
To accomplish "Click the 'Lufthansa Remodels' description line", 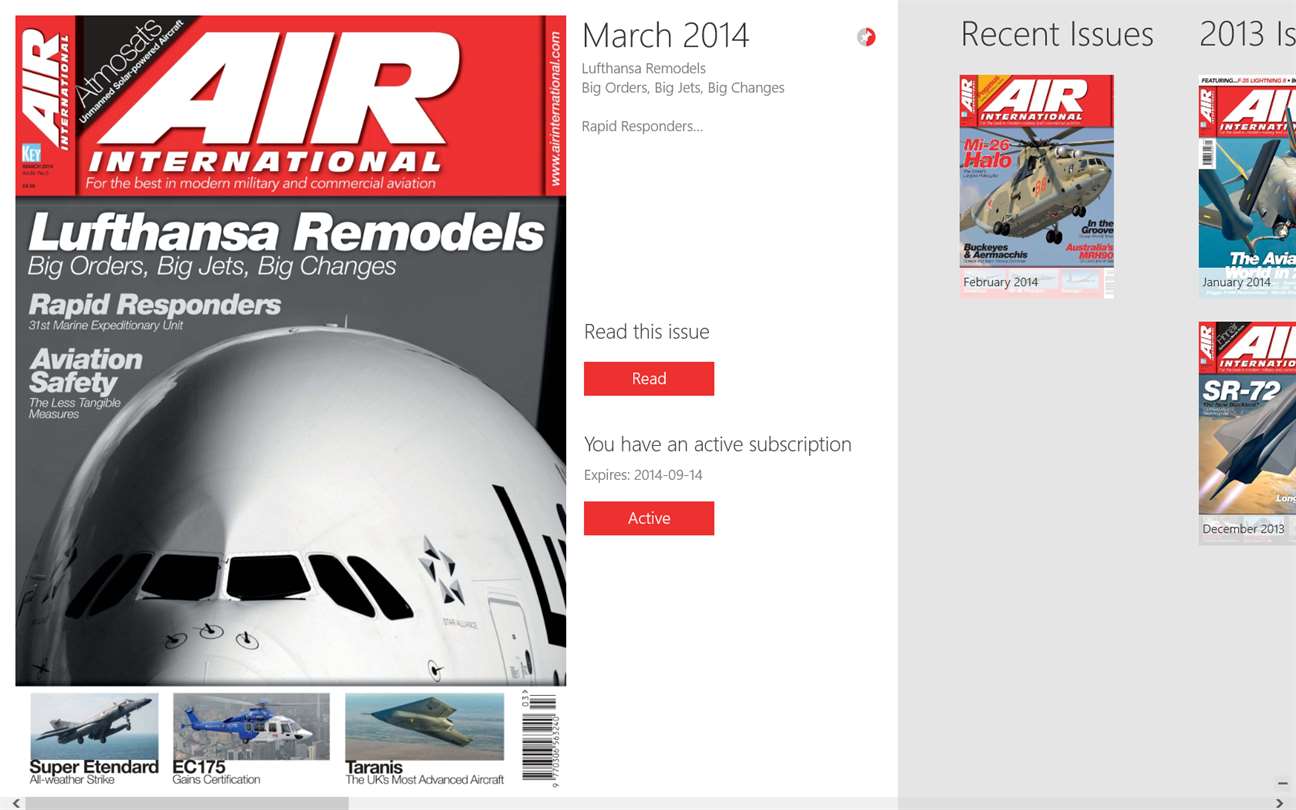I will [x=644, y=68].
